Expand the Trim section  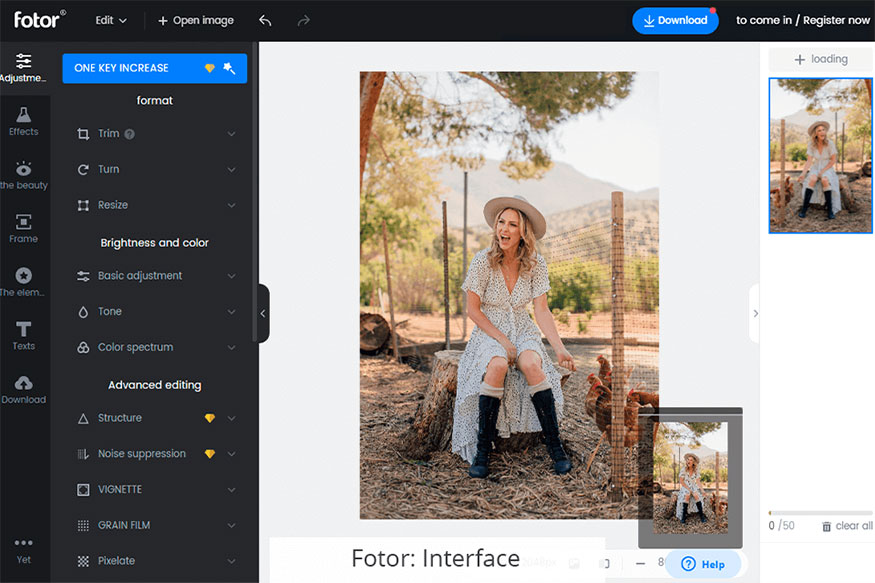point(231,134)
